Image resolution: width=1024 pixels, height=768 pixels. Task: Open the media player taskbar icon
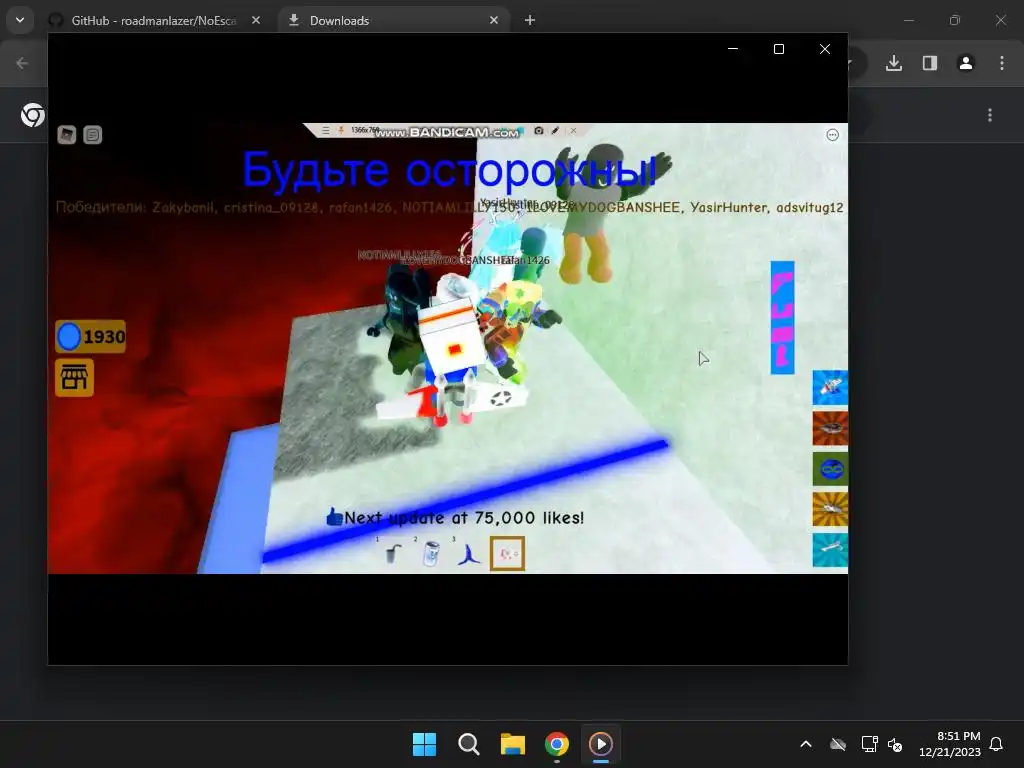pos(601,744)
